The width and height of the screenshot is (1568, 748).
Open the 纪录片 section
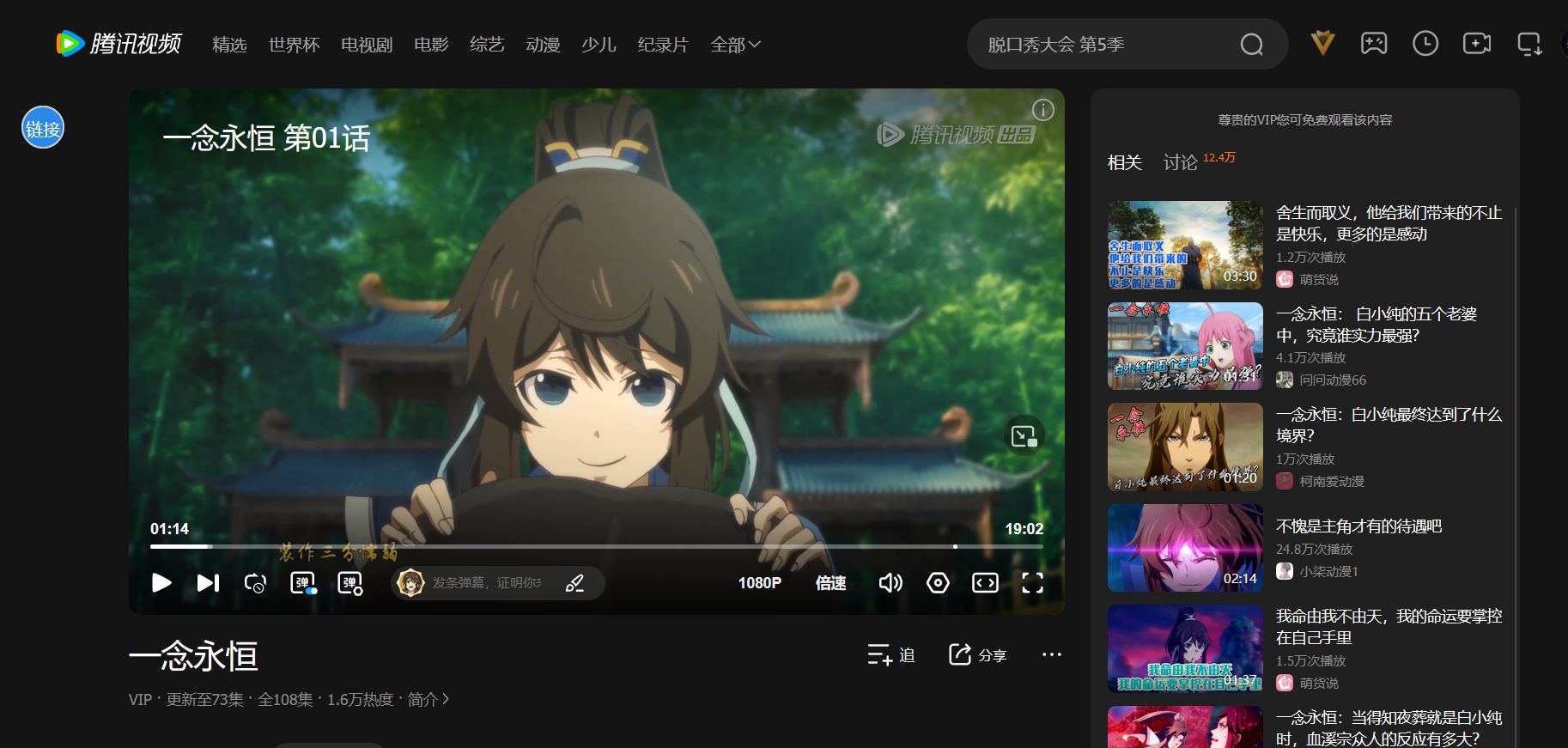pyautogui.click(x=663, y=45)
